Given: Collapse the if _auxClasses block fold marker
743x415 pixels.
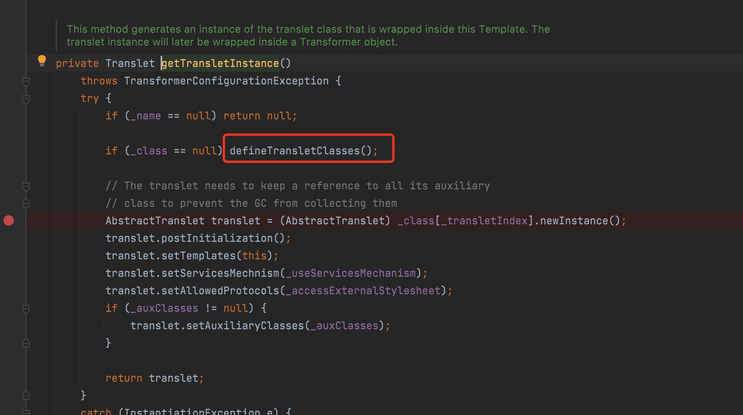Looking at the screenshot, I should pos(26,309).
